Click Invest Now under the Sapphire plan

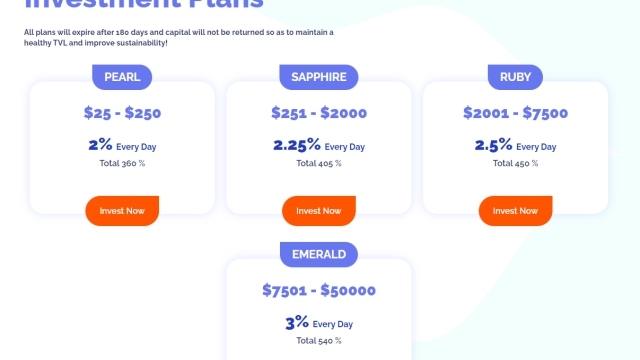click(x=319, y=211)
